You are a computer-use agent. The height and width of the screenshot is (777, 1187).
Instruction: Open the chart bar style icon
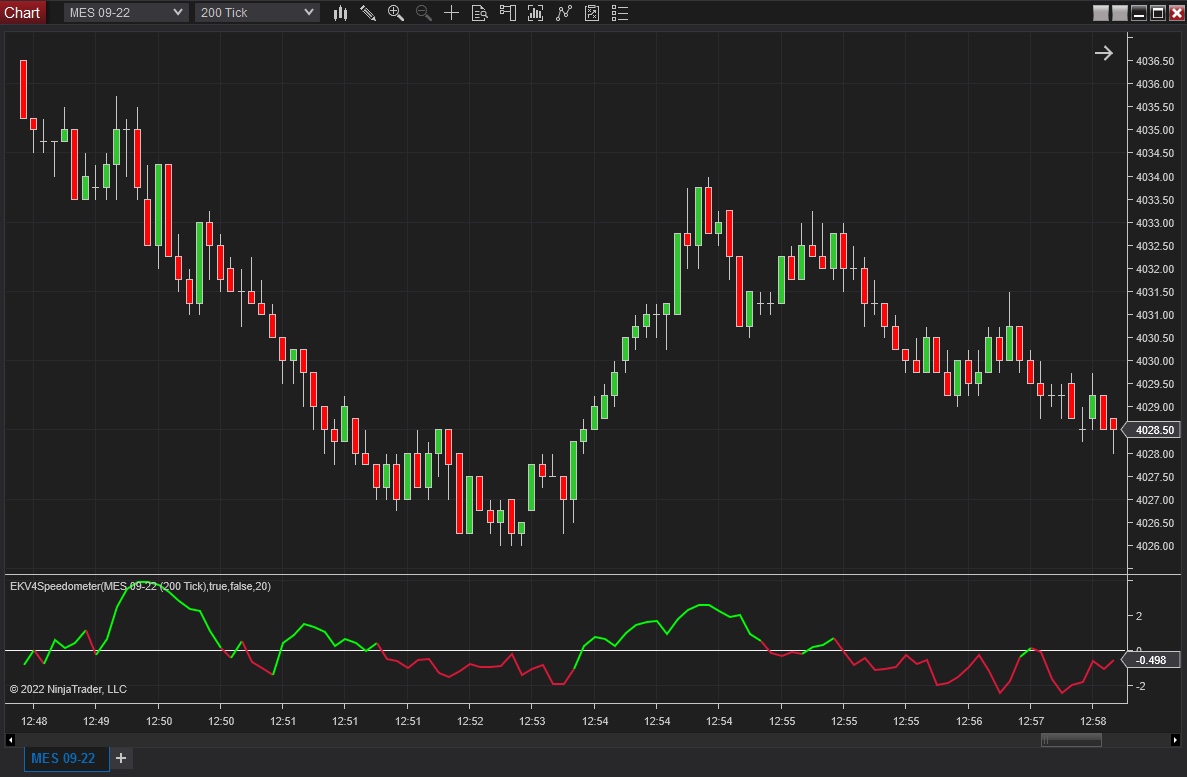point(341,13)
